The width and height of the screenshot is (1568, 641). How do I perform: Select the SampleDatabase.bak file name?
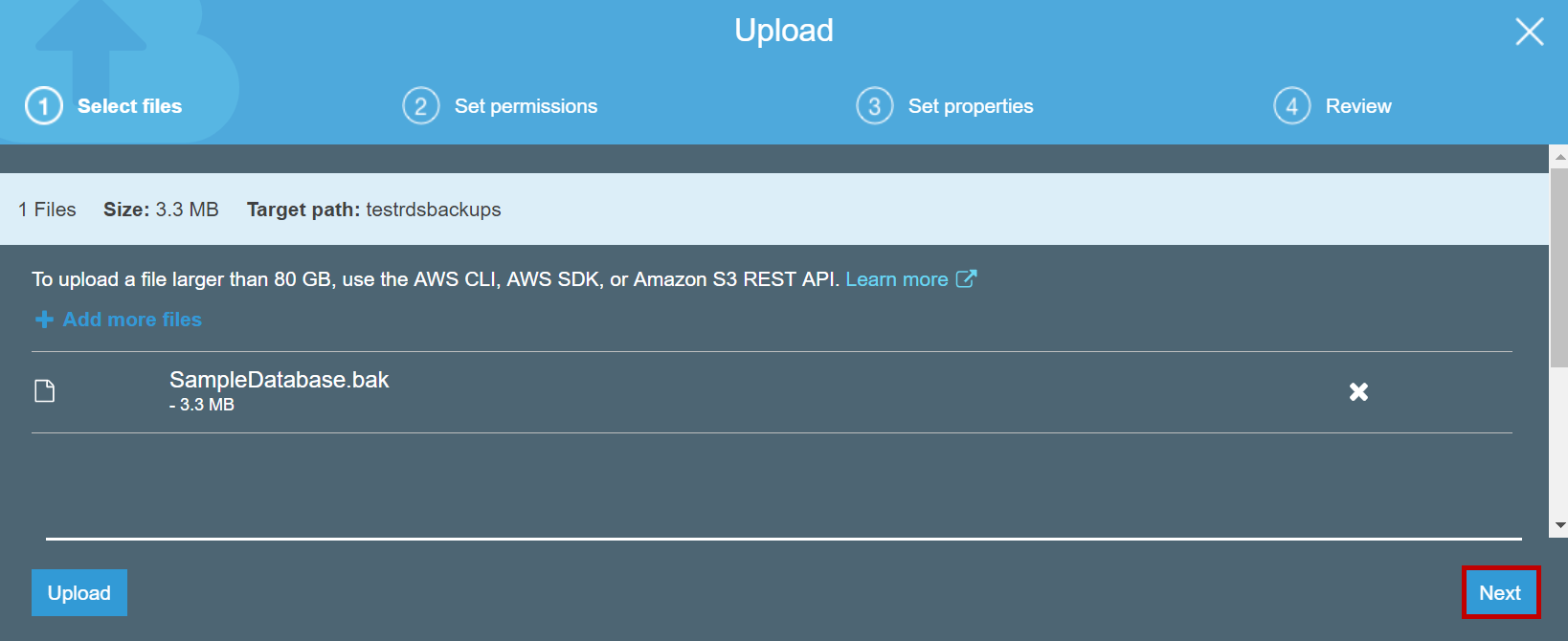279,380
